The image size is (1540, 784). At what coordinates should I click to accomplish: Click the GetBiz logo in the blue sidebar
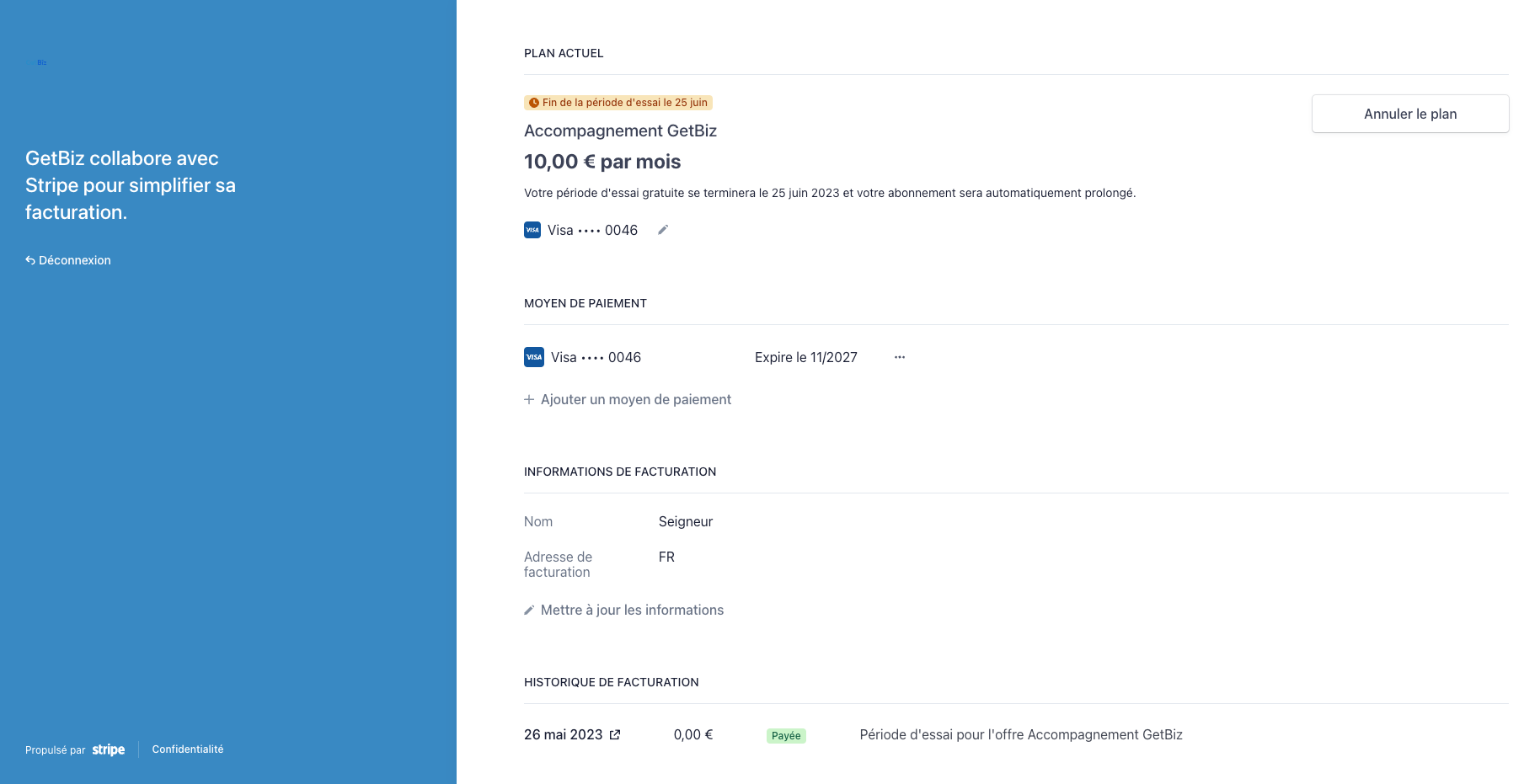coord(38,62)
